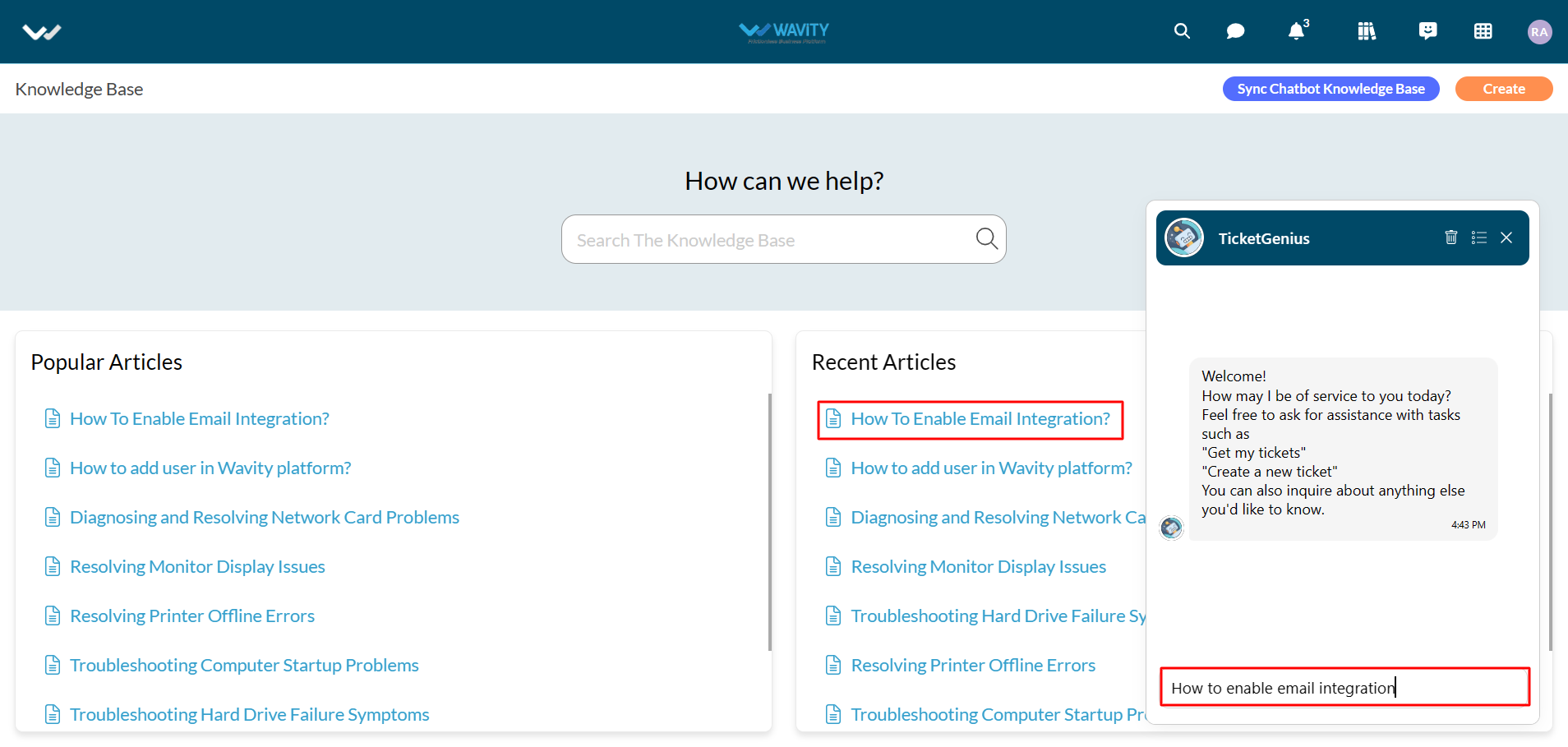Click the Sync Chatbot Knowledge Base button
This screenshot has width=1568, height=747.
(1330, 89)
